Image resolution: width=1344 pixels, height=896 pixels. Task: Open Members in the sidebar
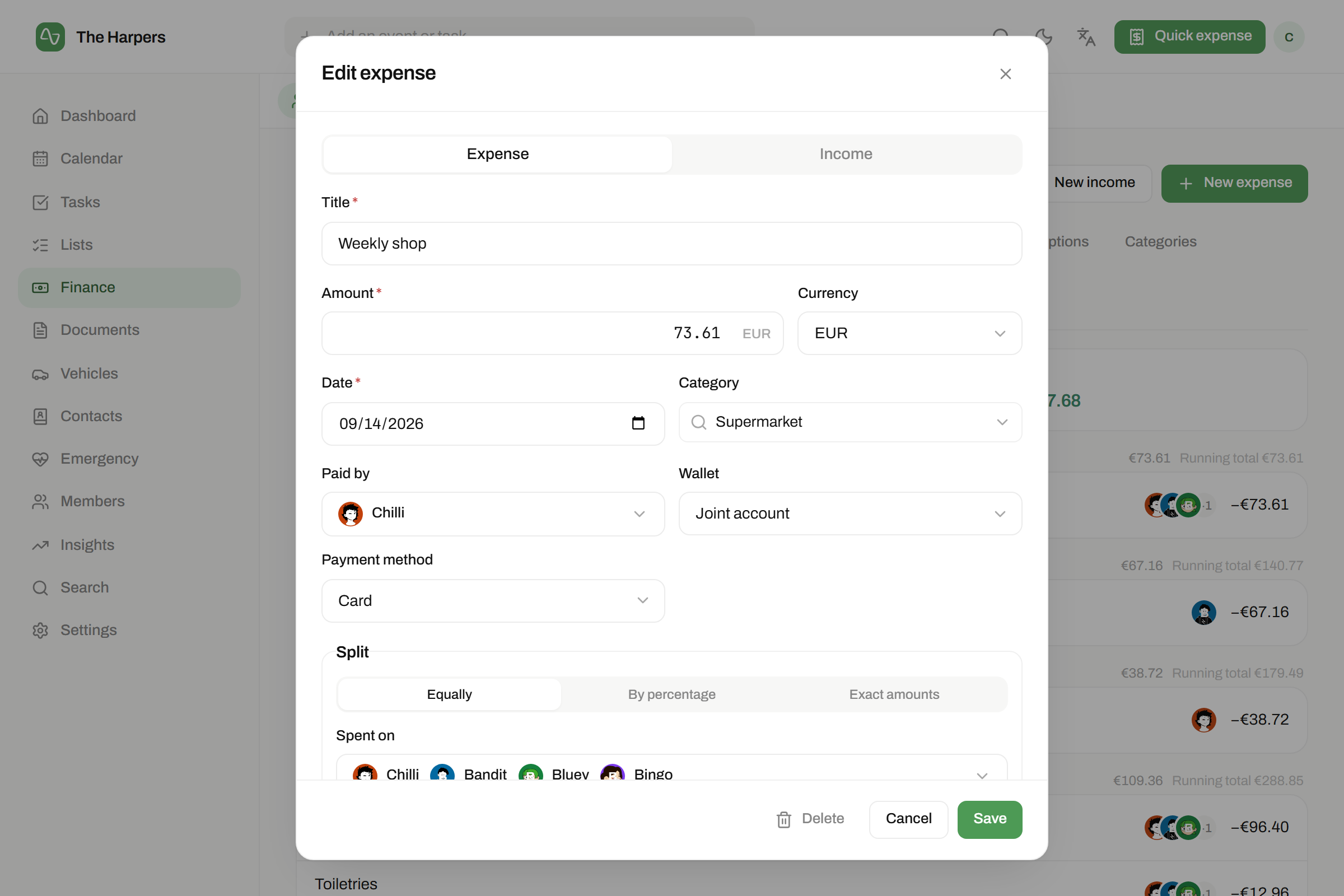point(129,501)
